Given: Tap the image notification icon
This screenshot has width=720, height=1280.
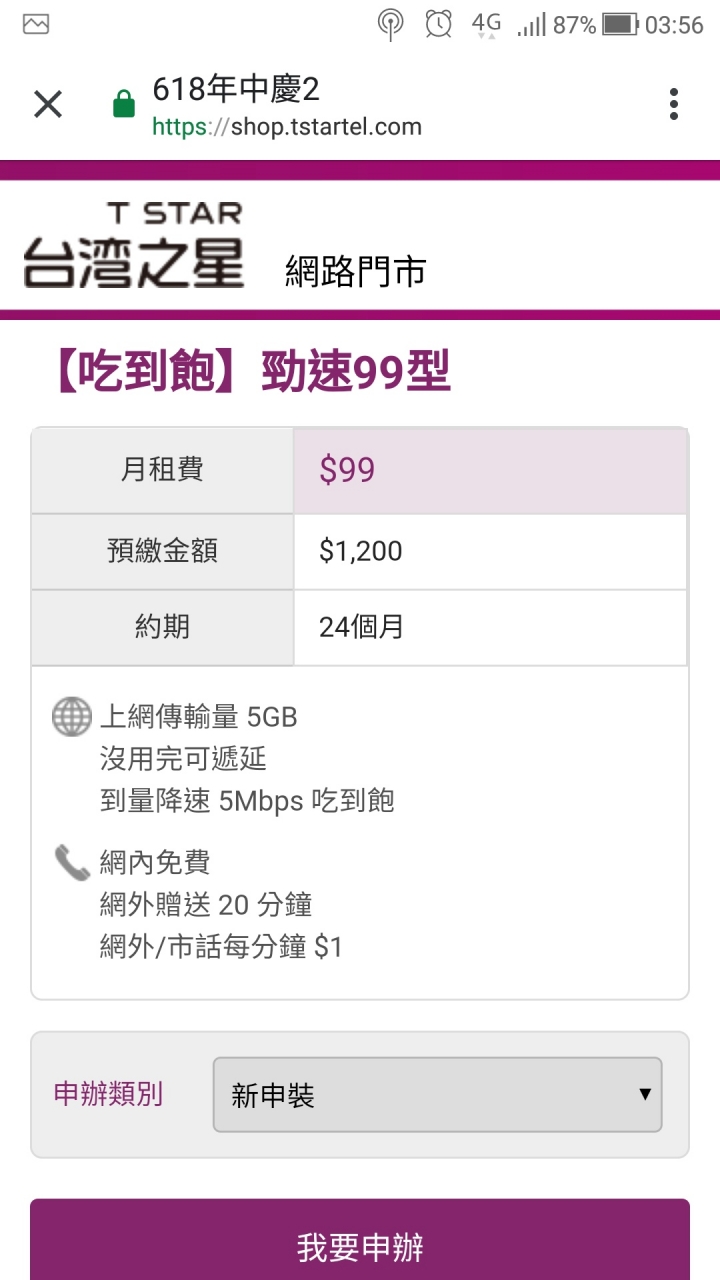Looking at the screenshot, I should 36,24.
